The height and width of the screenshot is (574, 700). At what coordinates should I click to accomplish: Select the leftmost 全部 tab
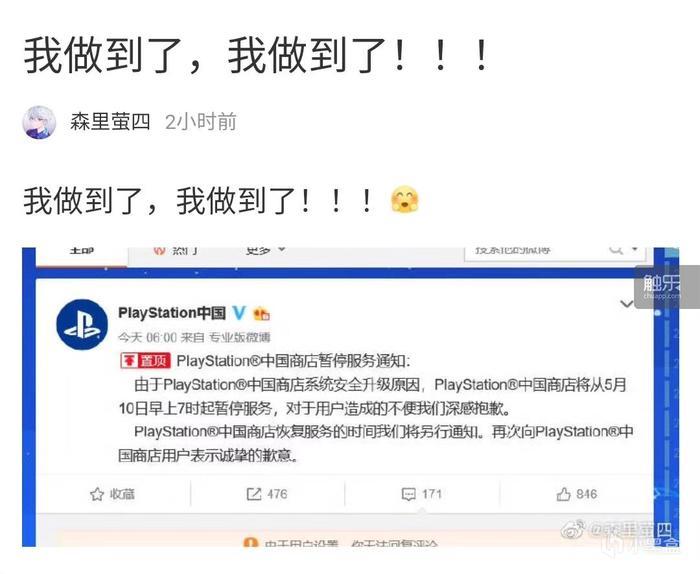coord(82,251)
